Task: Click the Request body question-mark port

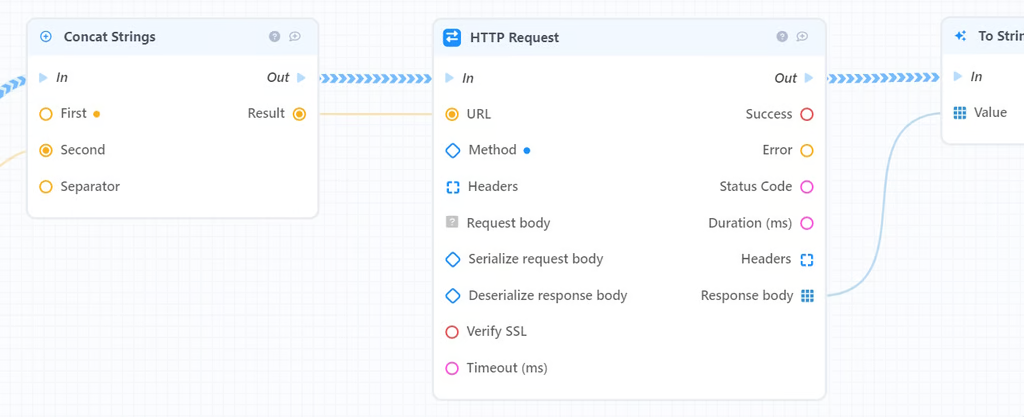Action: (452, 223)
